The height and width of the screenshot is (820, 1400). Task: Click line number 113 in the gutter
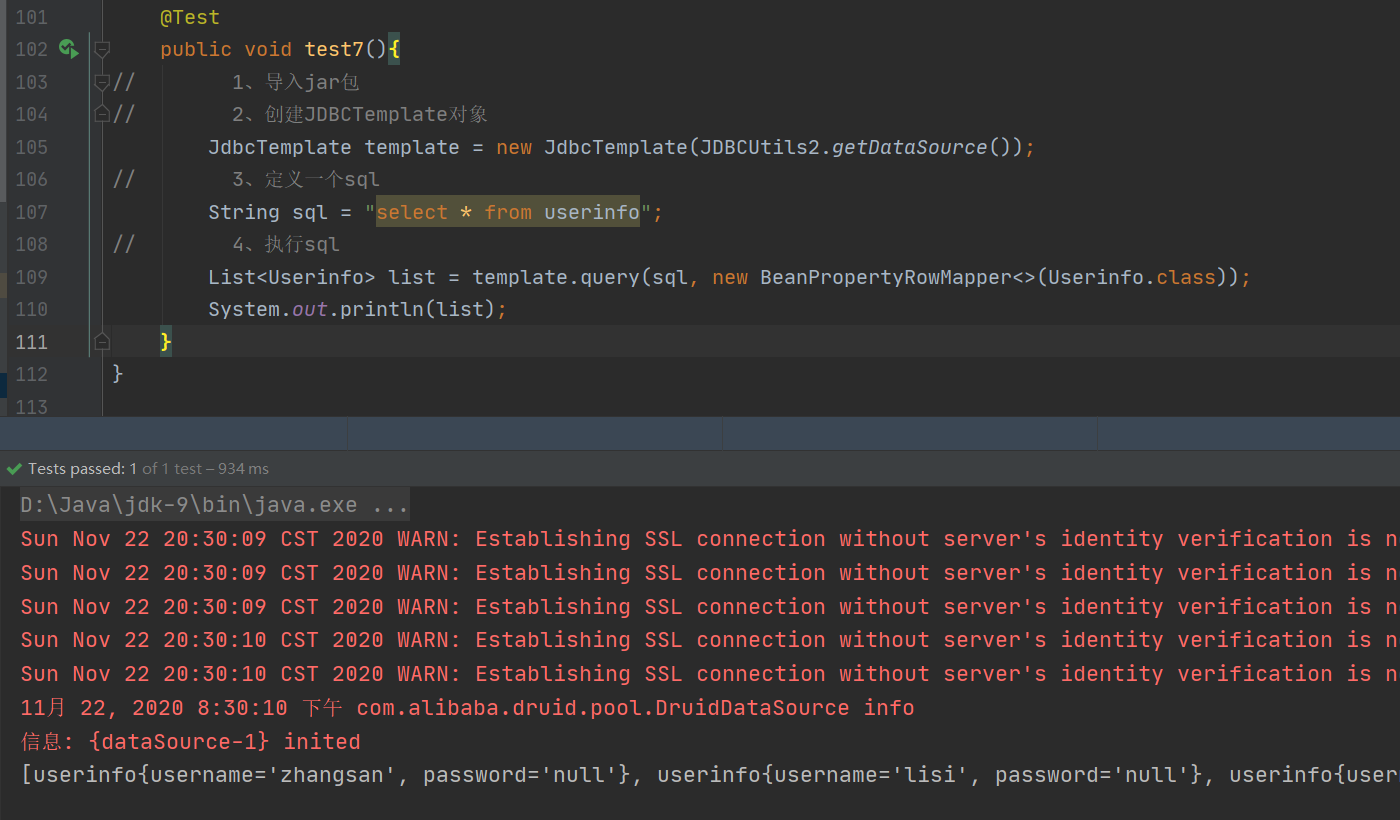[32, 406]
